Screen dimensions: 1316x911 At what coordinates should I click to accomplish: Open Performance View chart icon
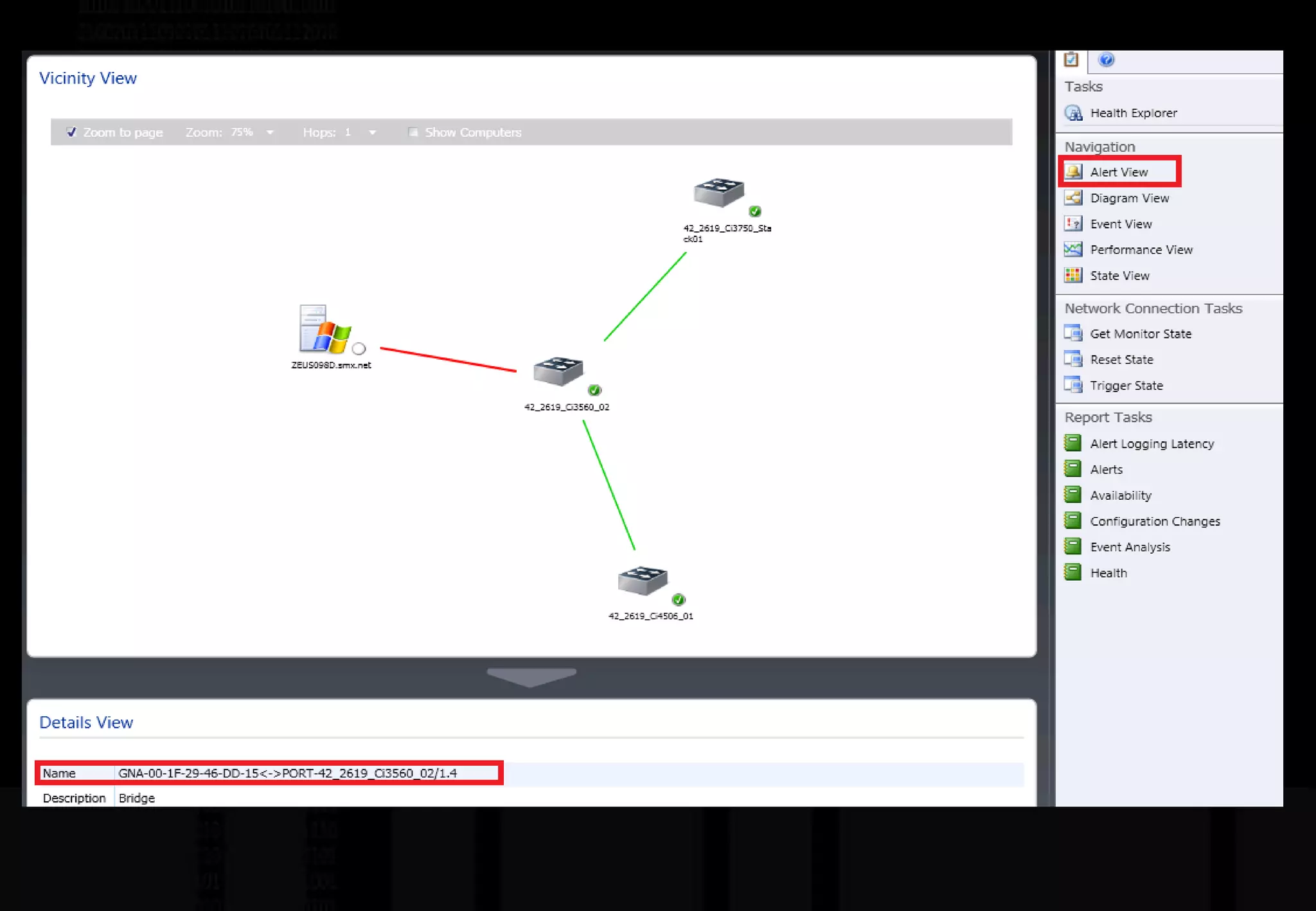click(1073, 249)
